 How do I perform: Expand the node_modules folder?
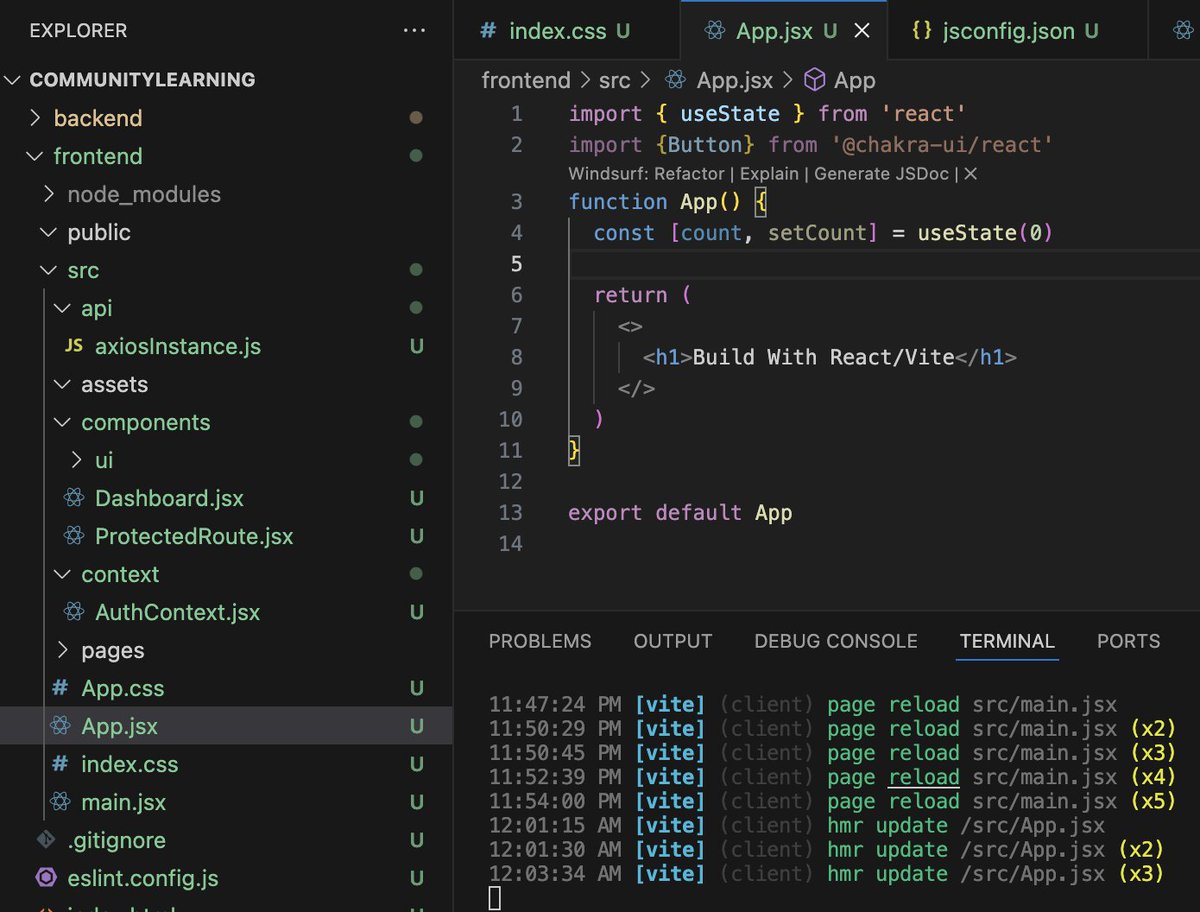[49, 194]
